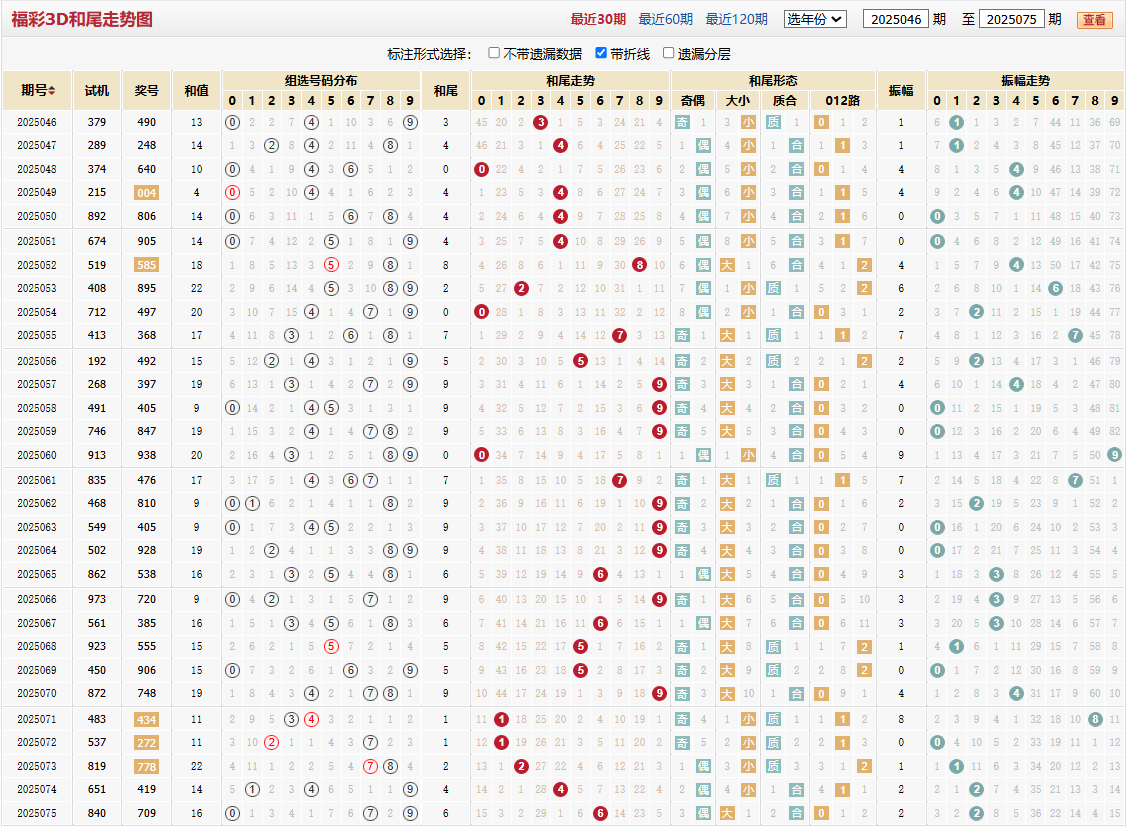The image size is (1126, 827).
Task: Click red ball 5 in row 2025056 trend
Action: pos(580,361)
